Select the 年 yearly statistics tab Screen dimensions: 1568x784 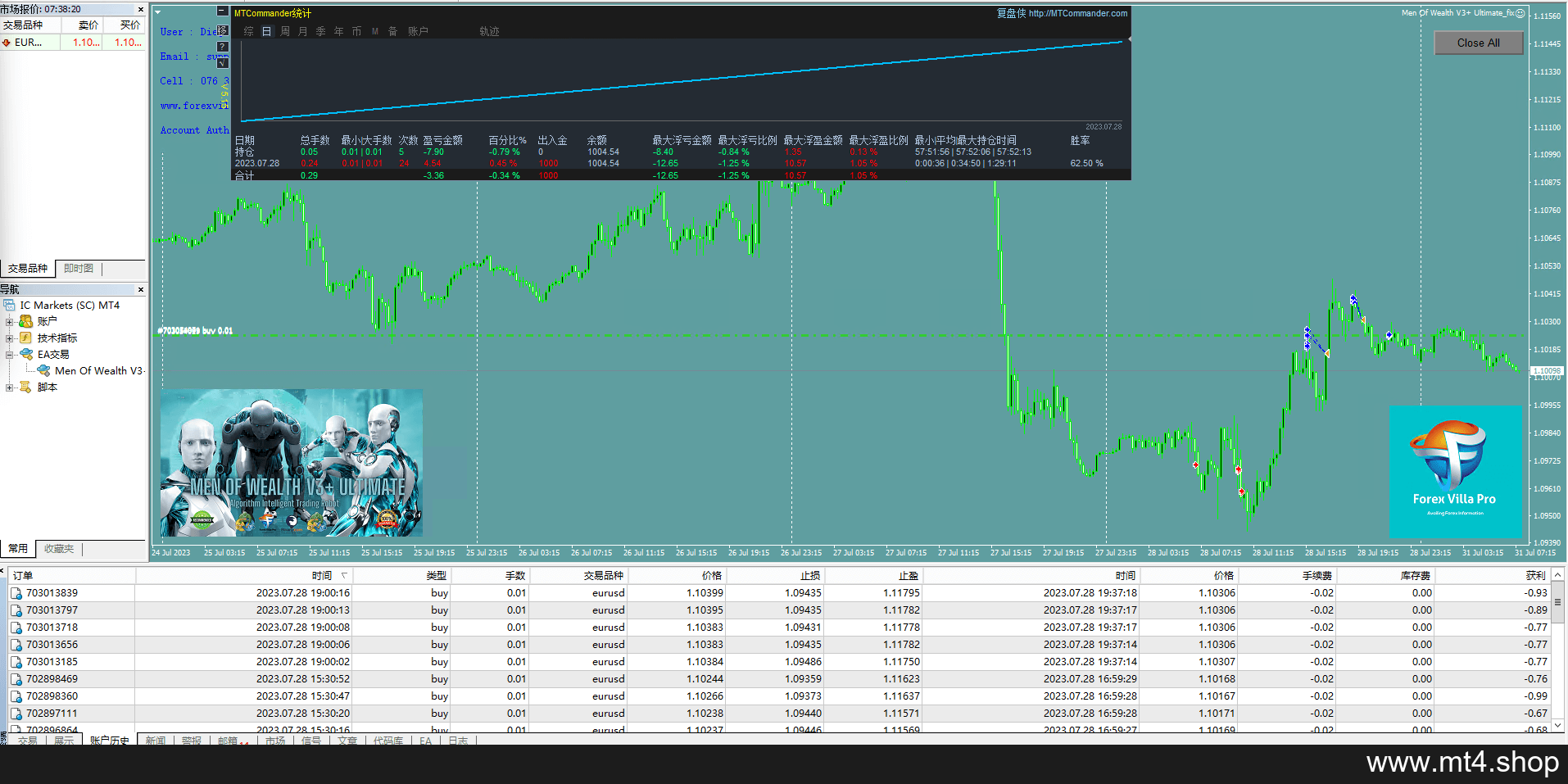[x=339, y=31]
